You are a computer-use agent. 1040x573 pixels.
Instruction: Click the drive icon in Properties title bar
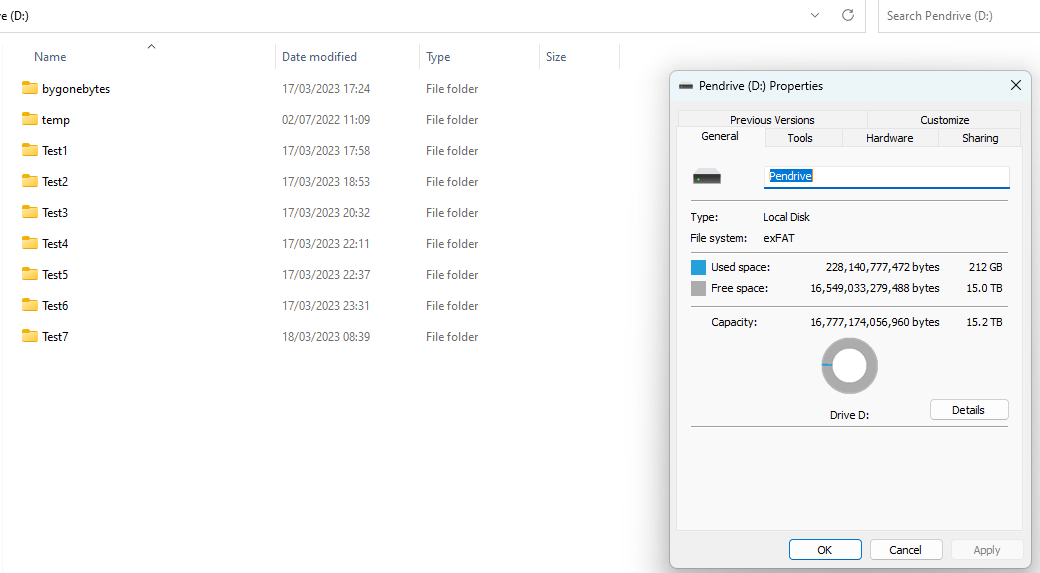point(685,86)
